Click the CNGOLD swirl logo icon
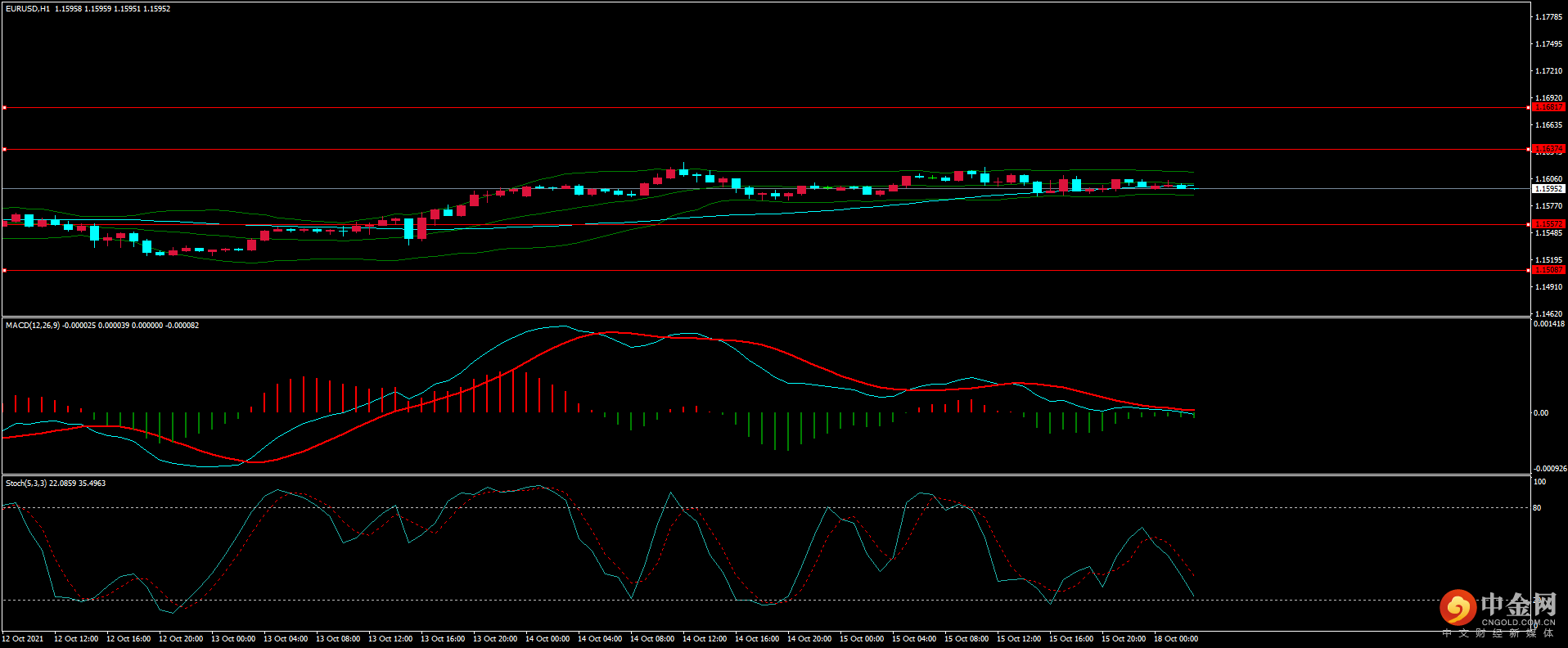The width and height of the screenshot is (1568, 648). [1458, 608]
